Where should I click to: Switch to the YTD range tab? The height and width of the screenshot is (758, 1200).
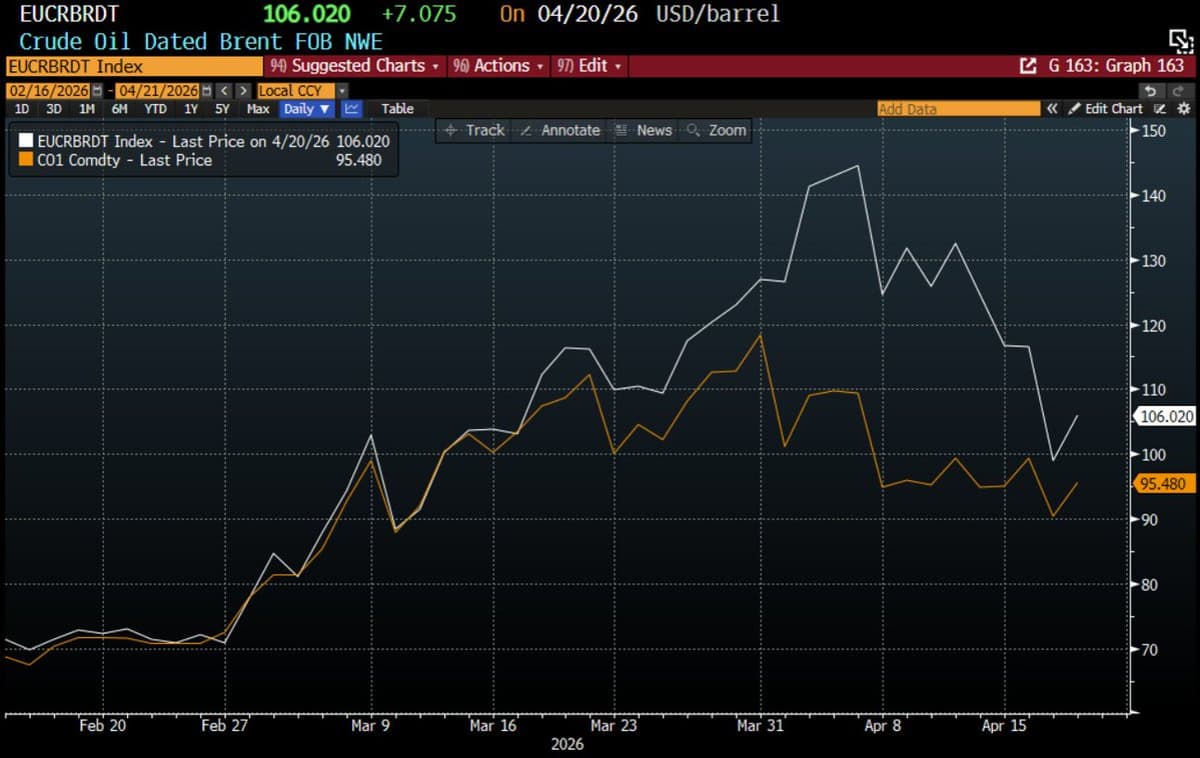point(155,108)
